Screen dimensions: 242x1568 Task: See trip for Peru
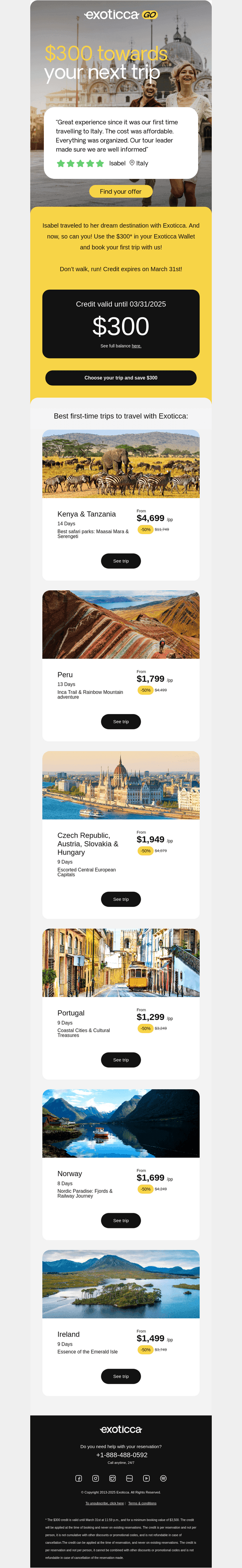121,721
